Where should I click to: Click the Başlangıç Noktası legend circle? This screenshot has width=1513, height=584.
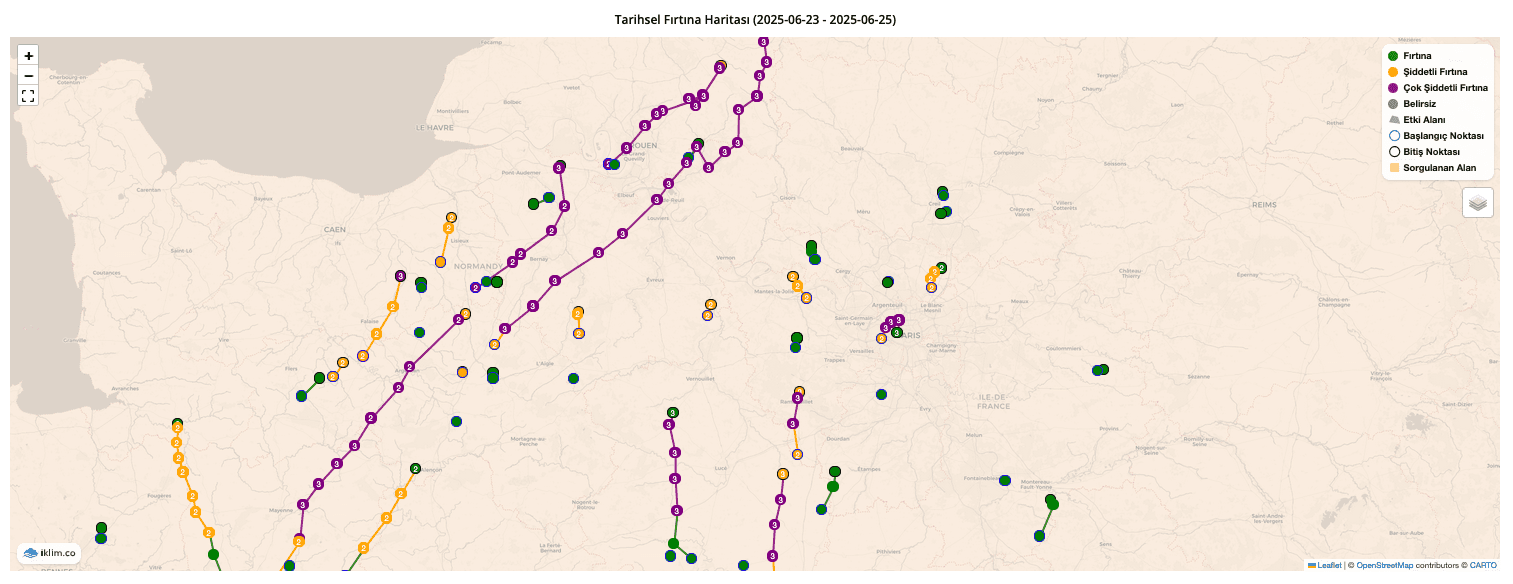tap(1393, 136)
